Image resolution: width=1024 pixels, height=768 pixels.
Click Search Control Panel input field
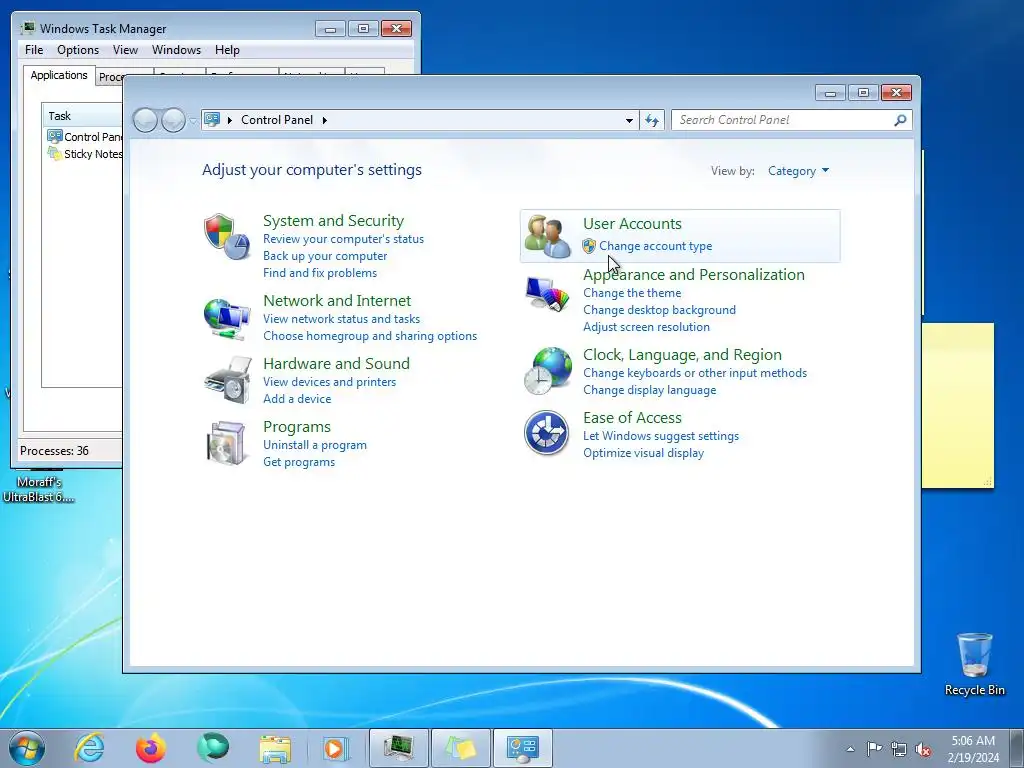783,120
